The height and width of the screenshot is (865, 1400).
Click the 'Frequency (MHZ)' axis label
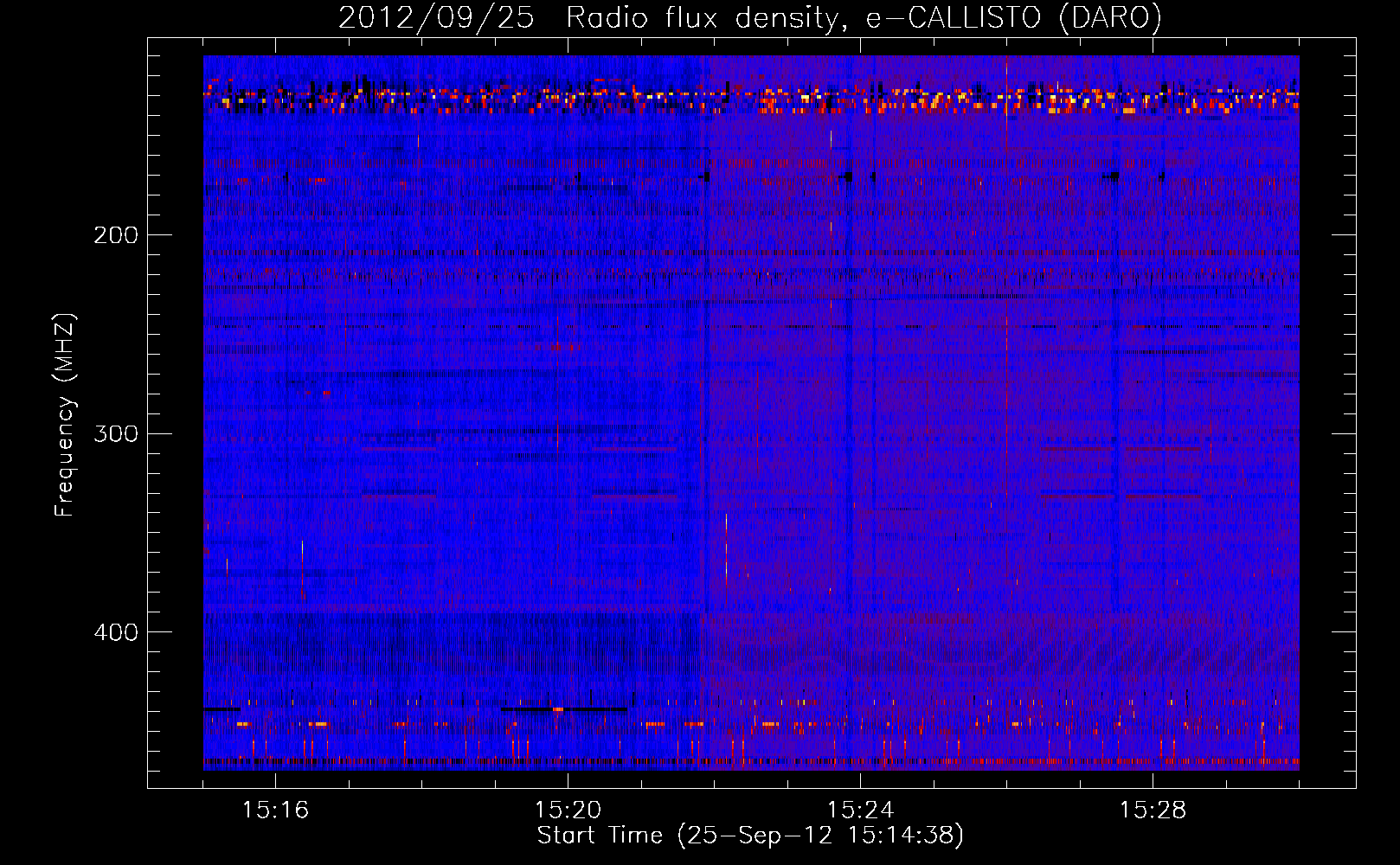(65, 414)
